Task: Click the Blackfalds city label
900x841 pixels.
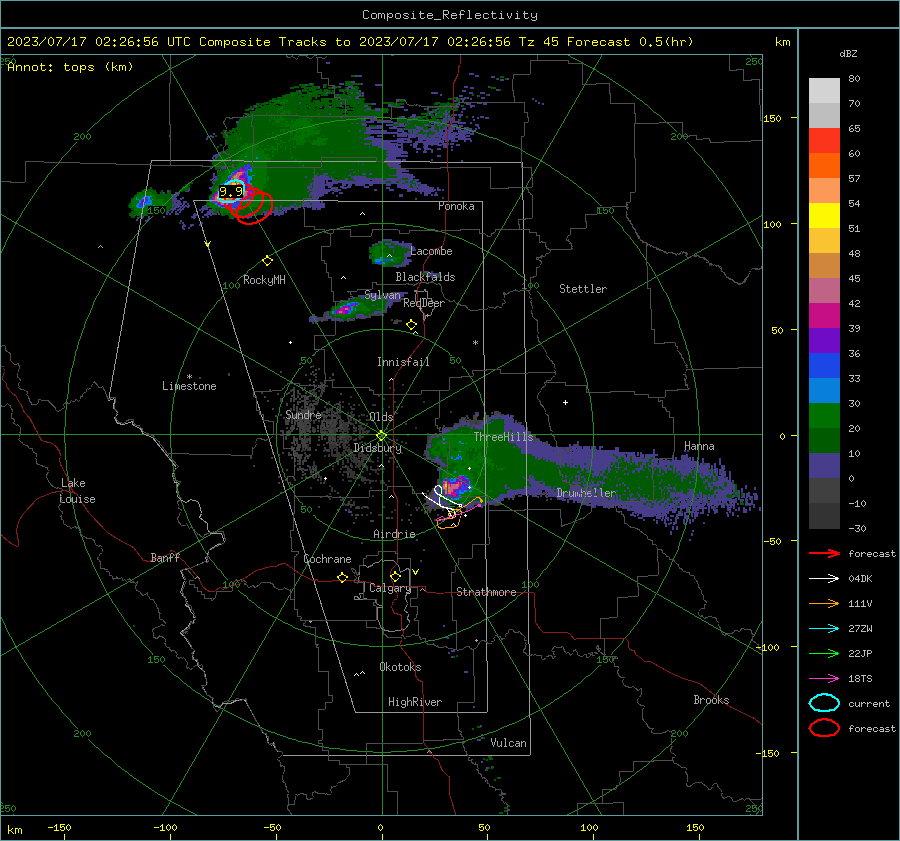Action: [x=425, y=277]
